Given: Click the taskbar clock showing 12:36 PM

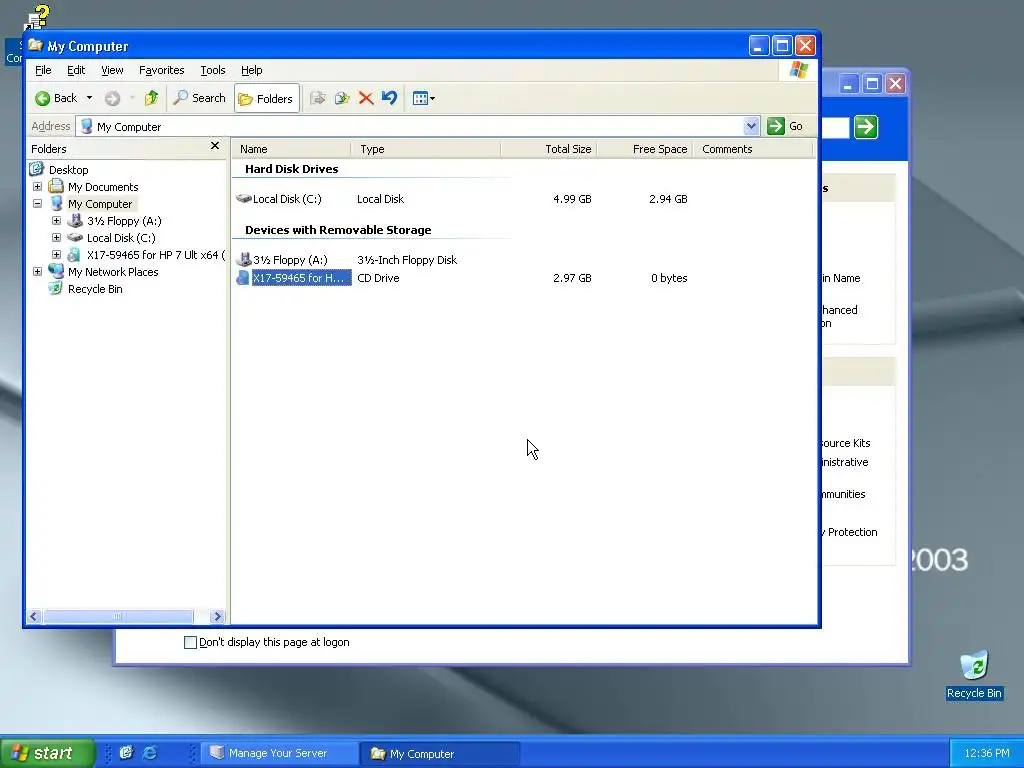Looking at the screenshot, I should point(987,753).
